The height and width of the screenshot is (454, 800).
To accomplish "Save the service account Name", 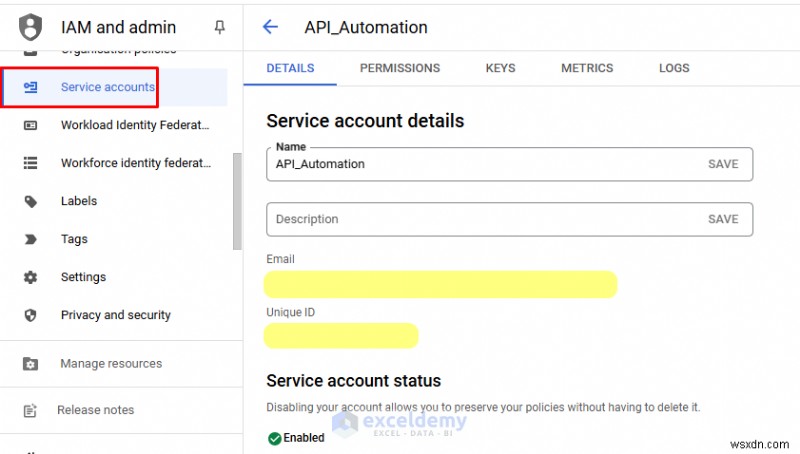I will 723,164.
